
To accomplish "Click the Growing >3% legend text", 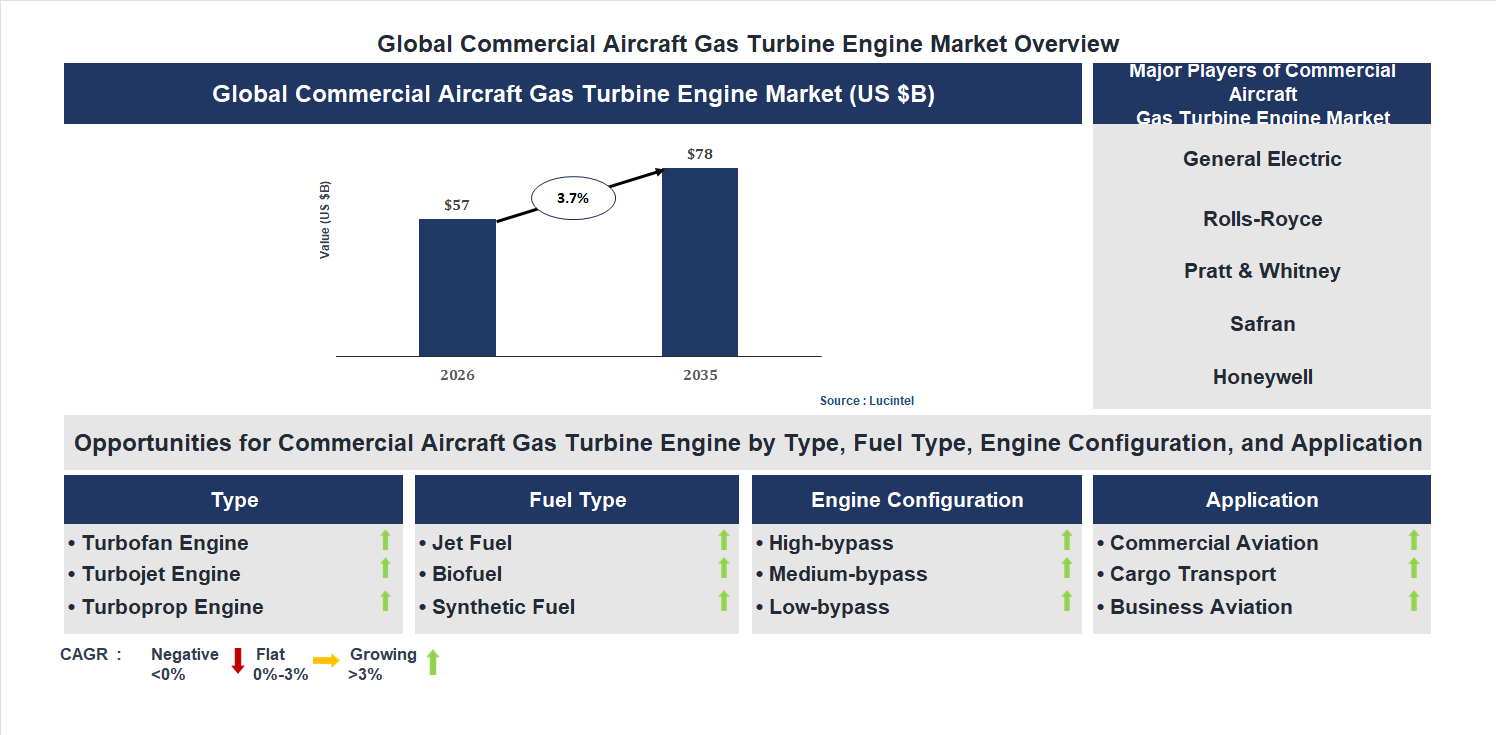I will pyautogui.click(x=383, y=664).
